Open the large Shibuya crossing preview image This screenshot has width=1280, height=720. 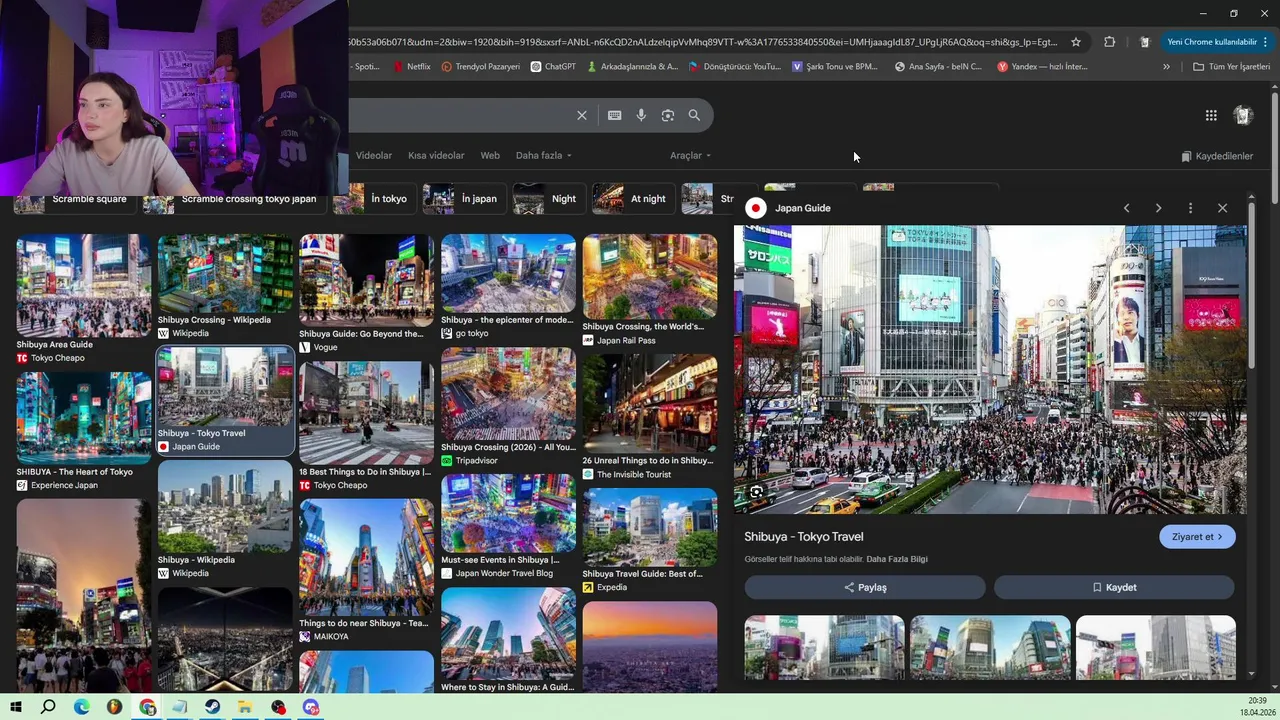tap(990, 370)
